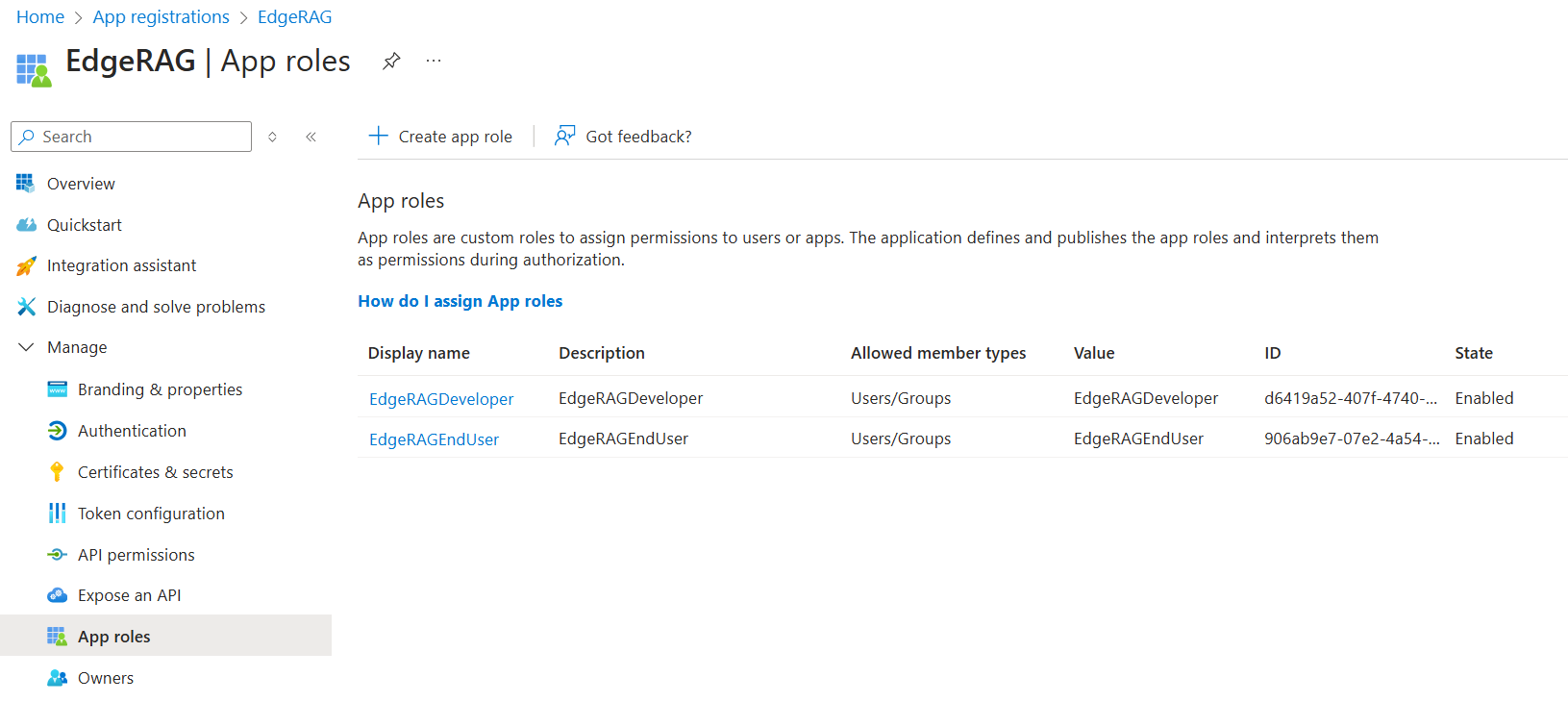
Task: Click the search magnifier icon
Action: [27, 137]
